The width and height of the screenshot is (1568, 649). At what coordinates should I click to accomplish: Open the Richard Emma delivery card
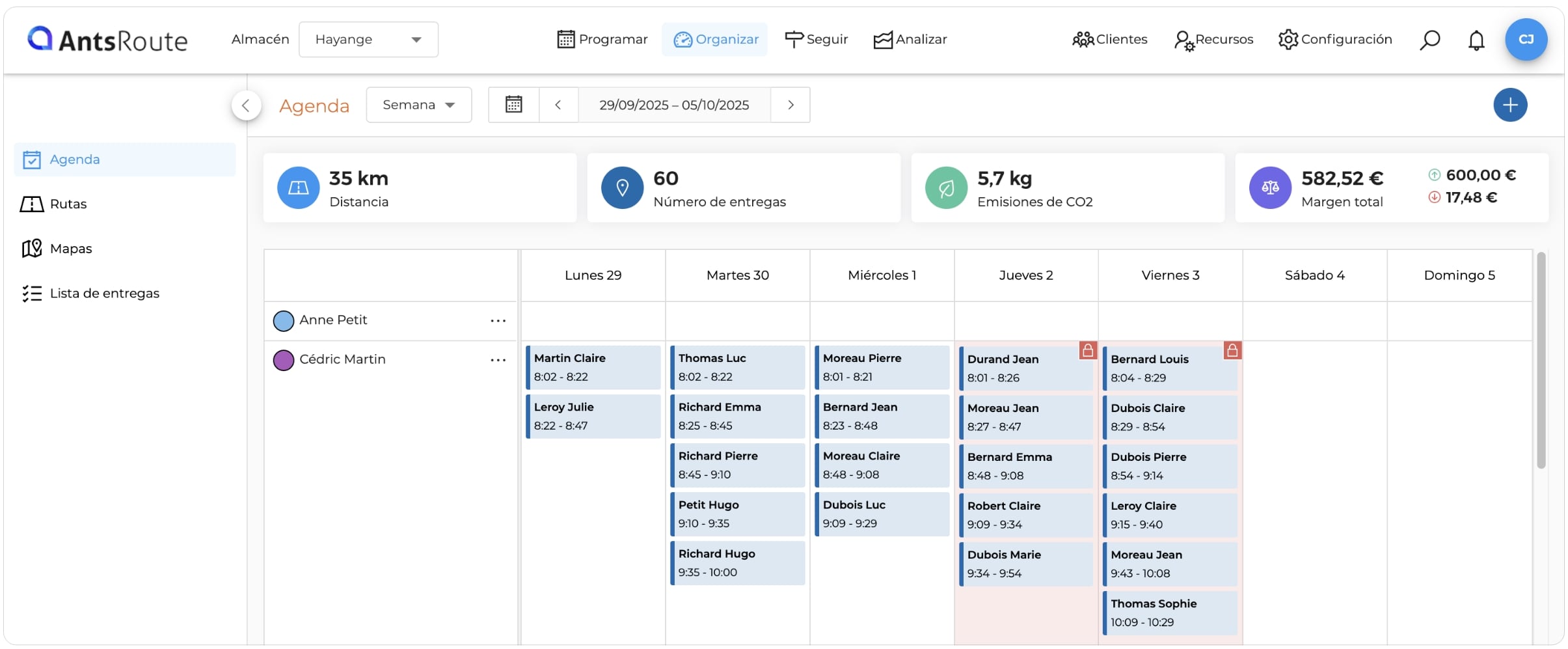click(738, 416)
